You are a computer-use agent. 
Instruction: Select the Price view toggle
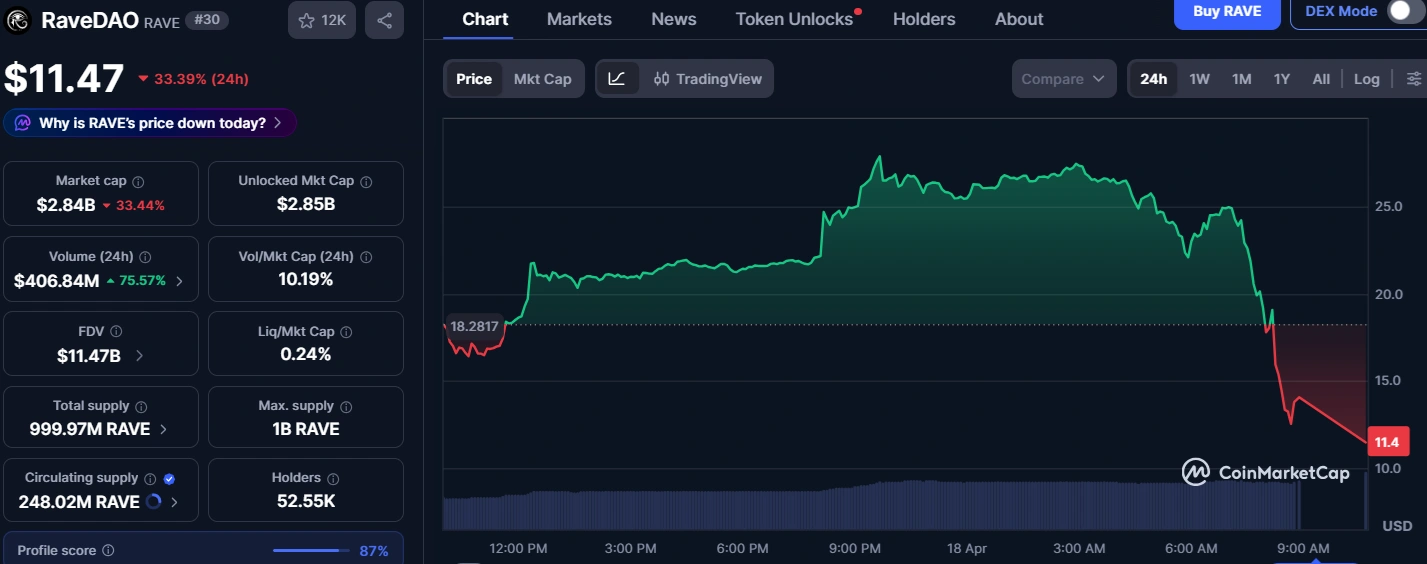[x=474, y=79]
